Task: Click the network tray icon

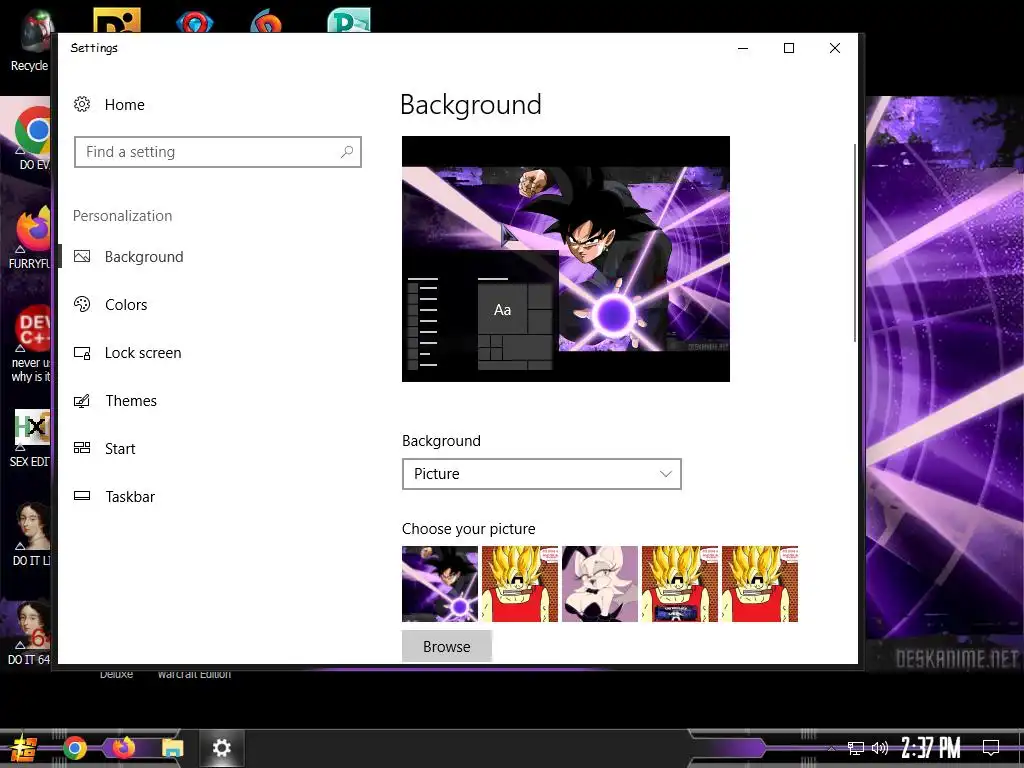Action: 856,748
